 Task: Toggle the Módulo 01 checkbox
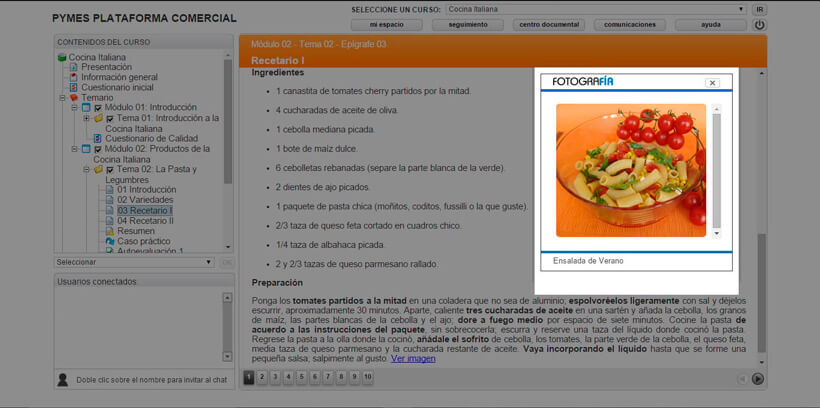98,108
